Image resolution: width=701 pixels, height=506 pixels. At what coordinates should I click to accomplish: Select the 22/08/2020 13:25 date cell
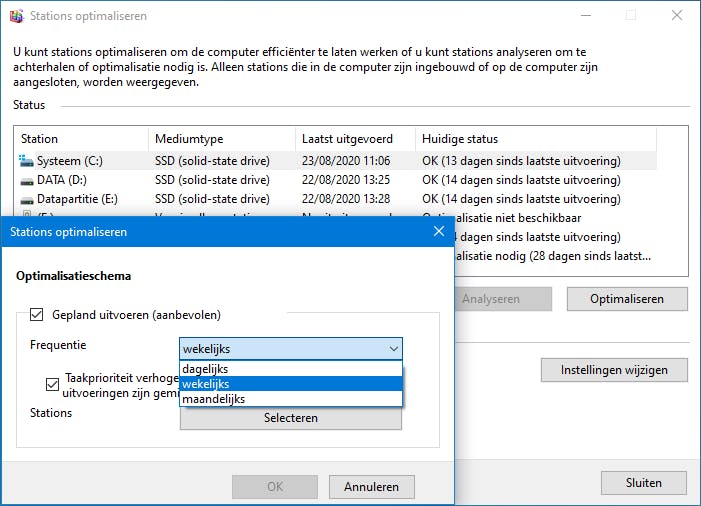[x=346, y=180]
